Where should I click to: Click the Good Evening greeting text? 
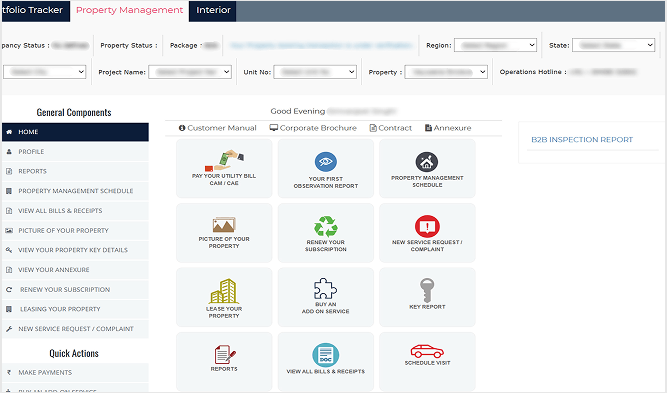click(x=298, y=111)
